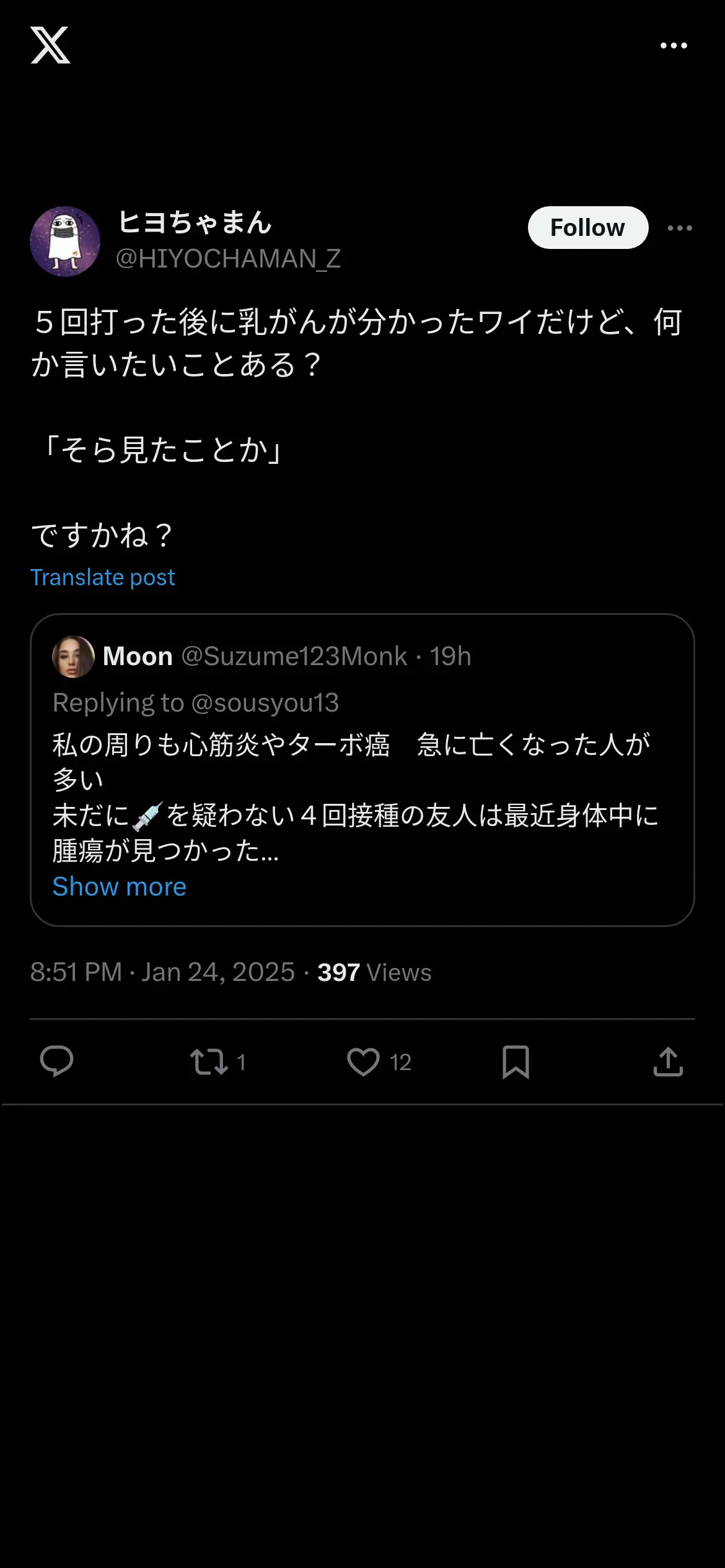Open Moon's quoted post avatar
The width and height of the screenshot is (725, 1568).
(x=73, y=656)
